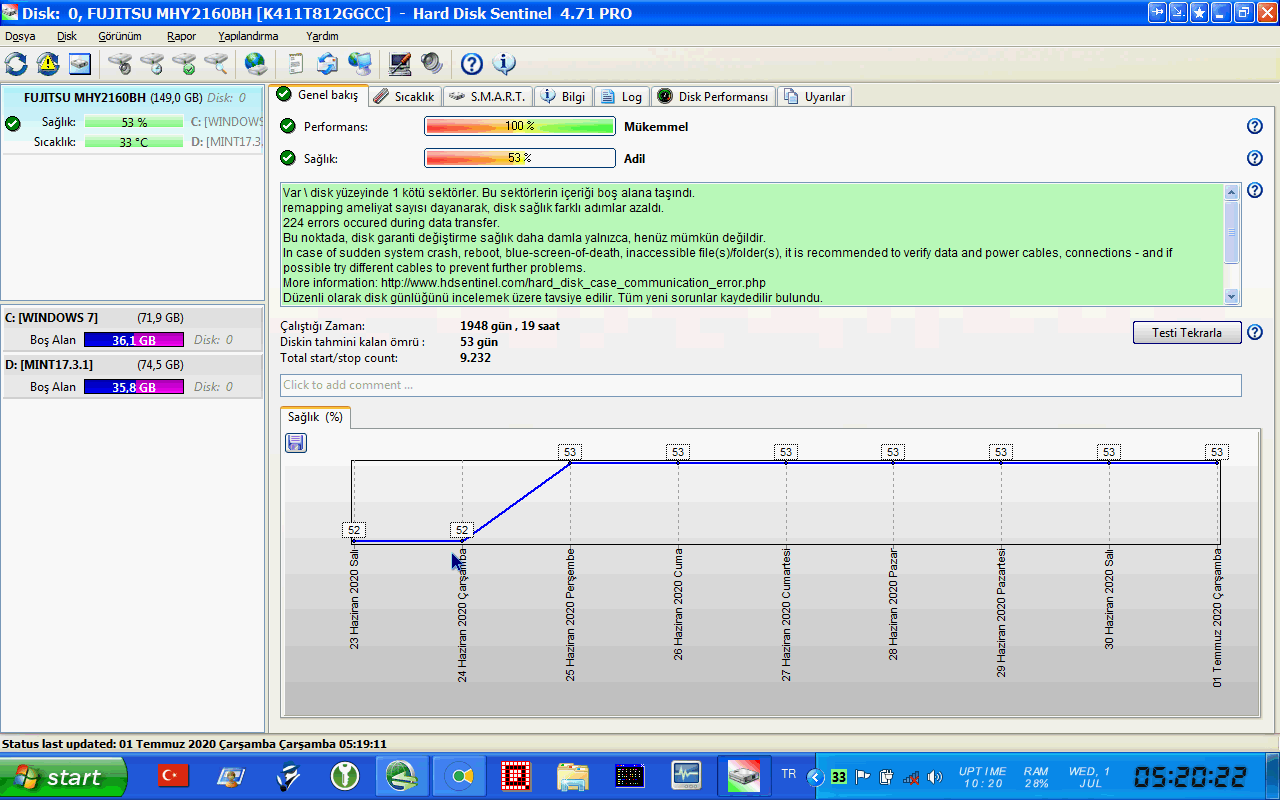
Task: Click the description text scrollbar down arrow
Action: click(1232, 297)
